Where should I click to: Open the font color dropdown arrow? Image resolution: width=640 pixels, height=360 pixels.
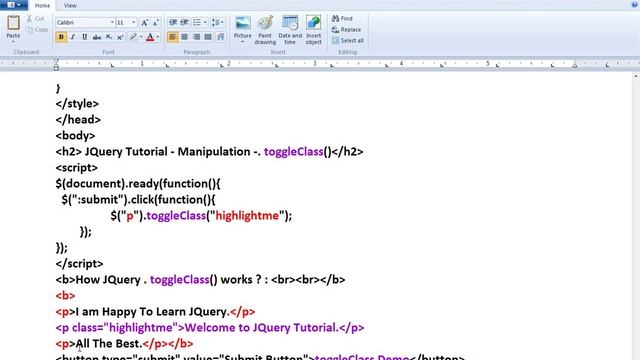[158, 37]
